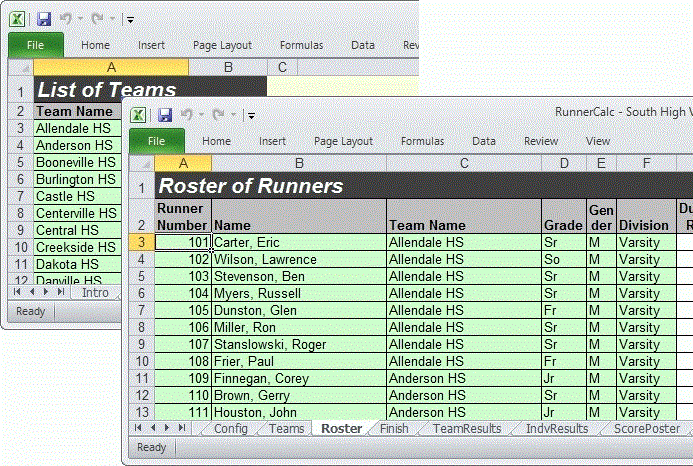Select cell 'Stanslowski, Roger'

pyautogui.click(x=299, y=344)
